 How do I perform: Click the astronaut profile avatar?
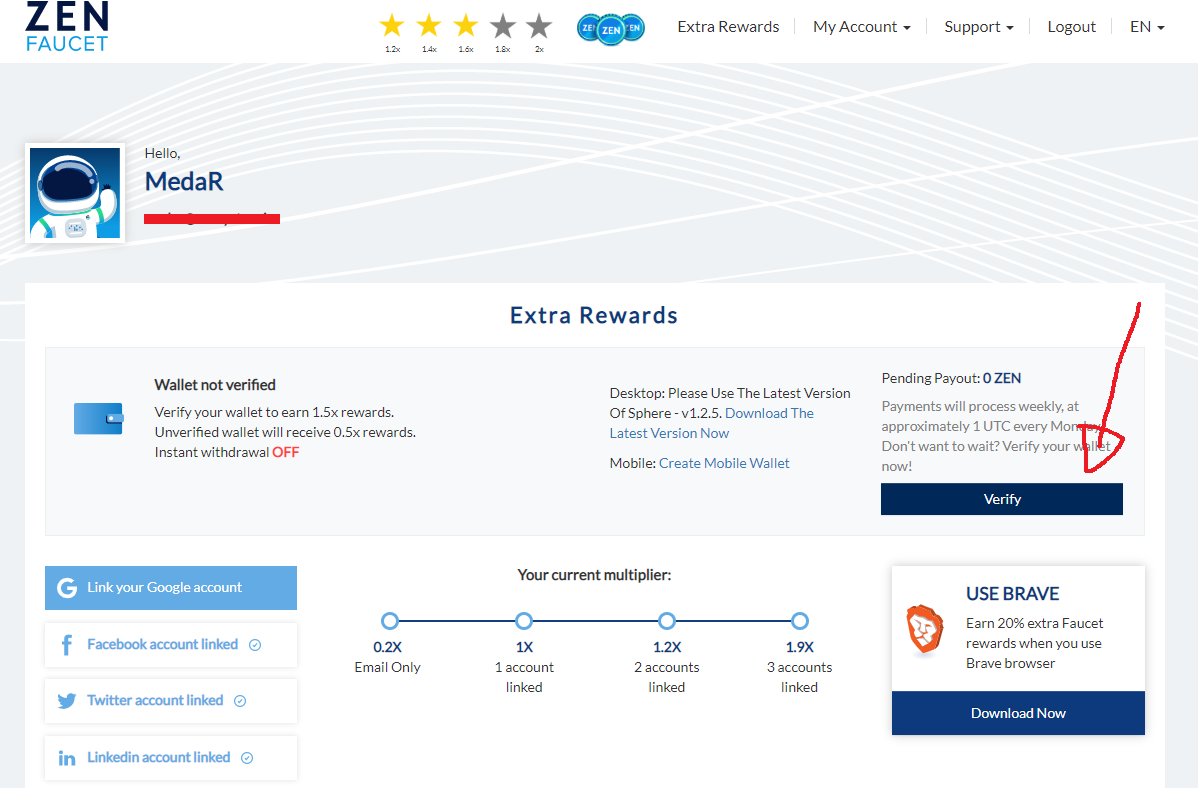tap(75, 193)
